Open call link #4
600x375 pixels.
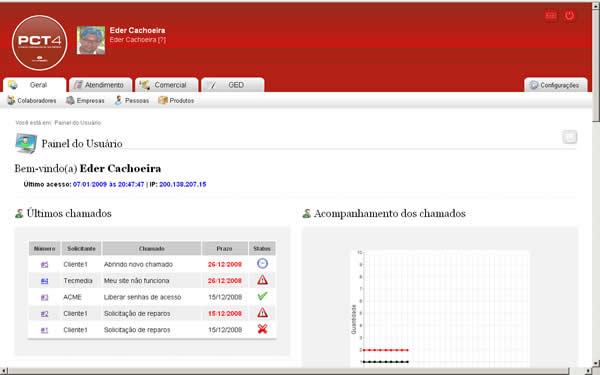click(x=44, y=281)
